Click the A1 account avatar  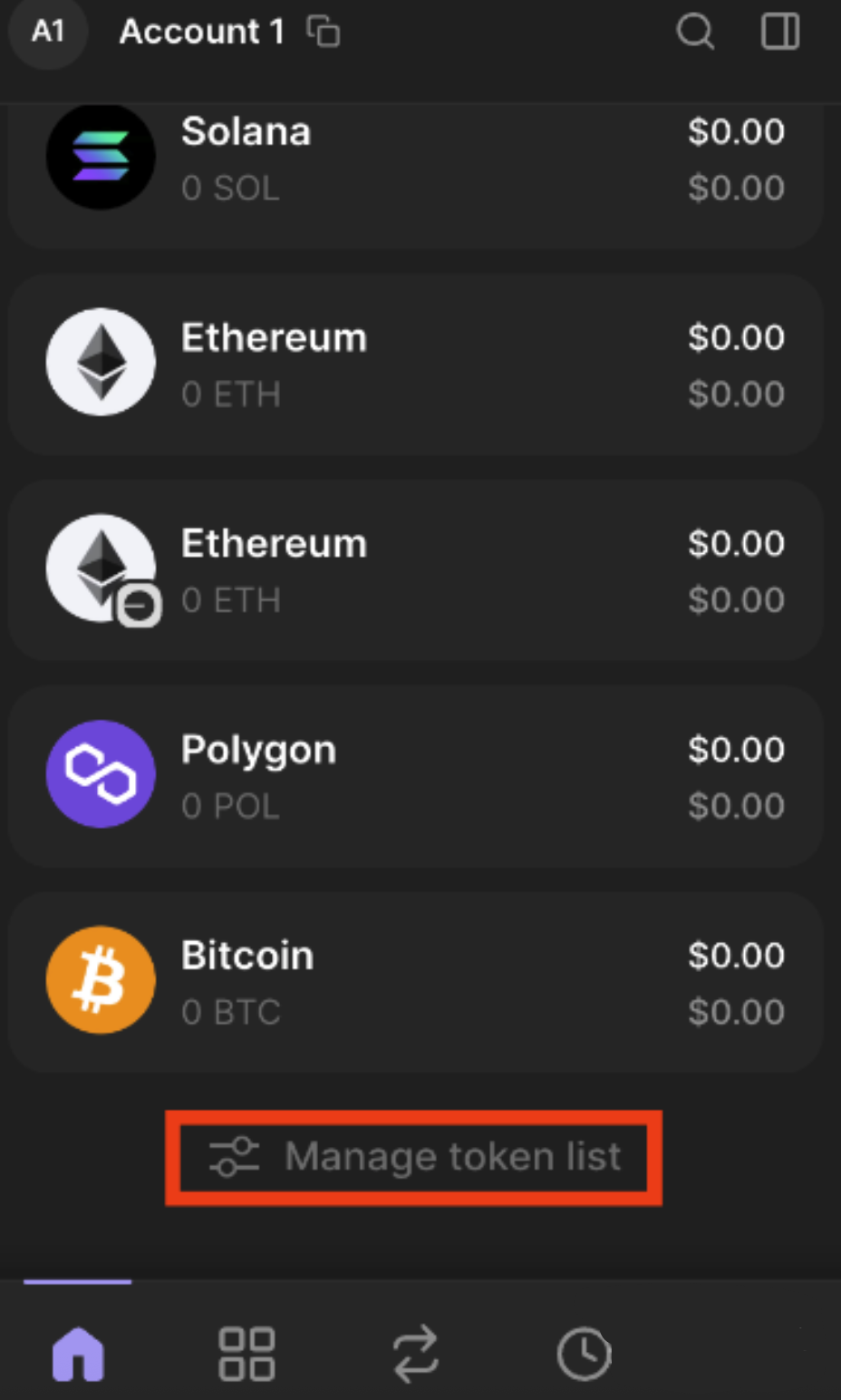point(48,32)
